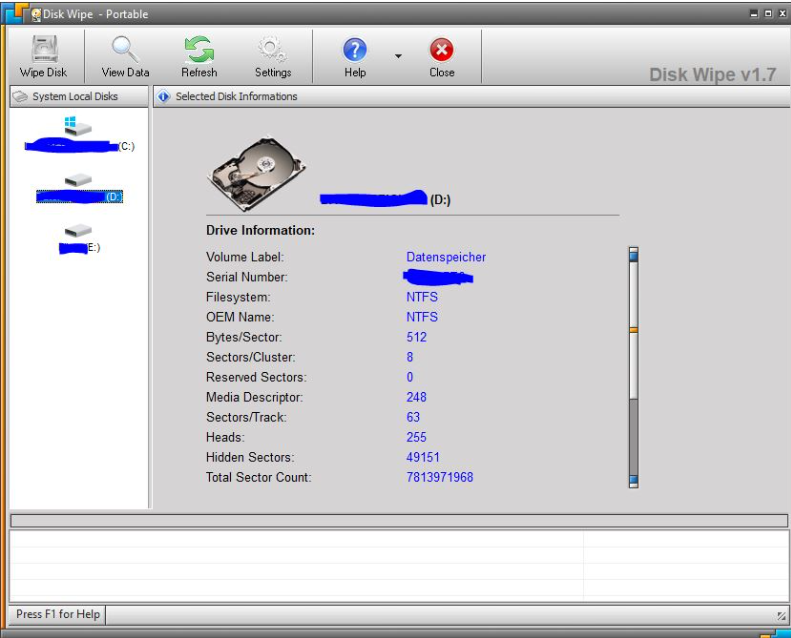Click Total Sector Count value 7813971968
791x638 pixels.
(439, 477)
